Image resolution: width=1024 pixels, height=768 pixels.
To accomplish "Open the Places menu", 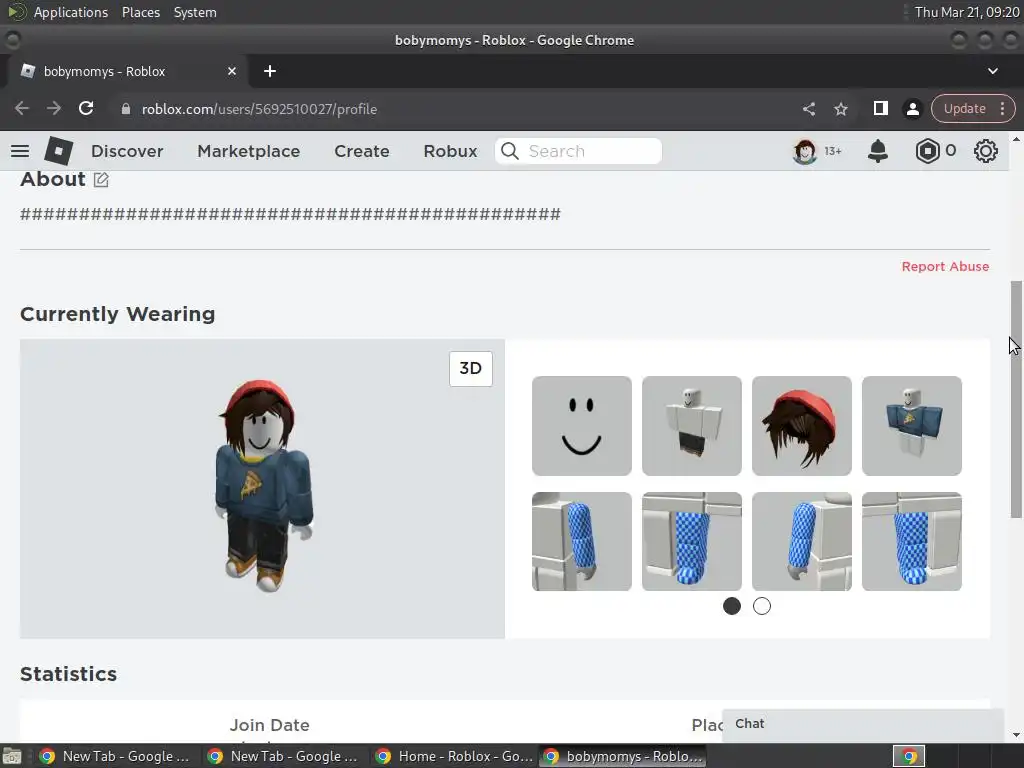I will pos(140,12).
